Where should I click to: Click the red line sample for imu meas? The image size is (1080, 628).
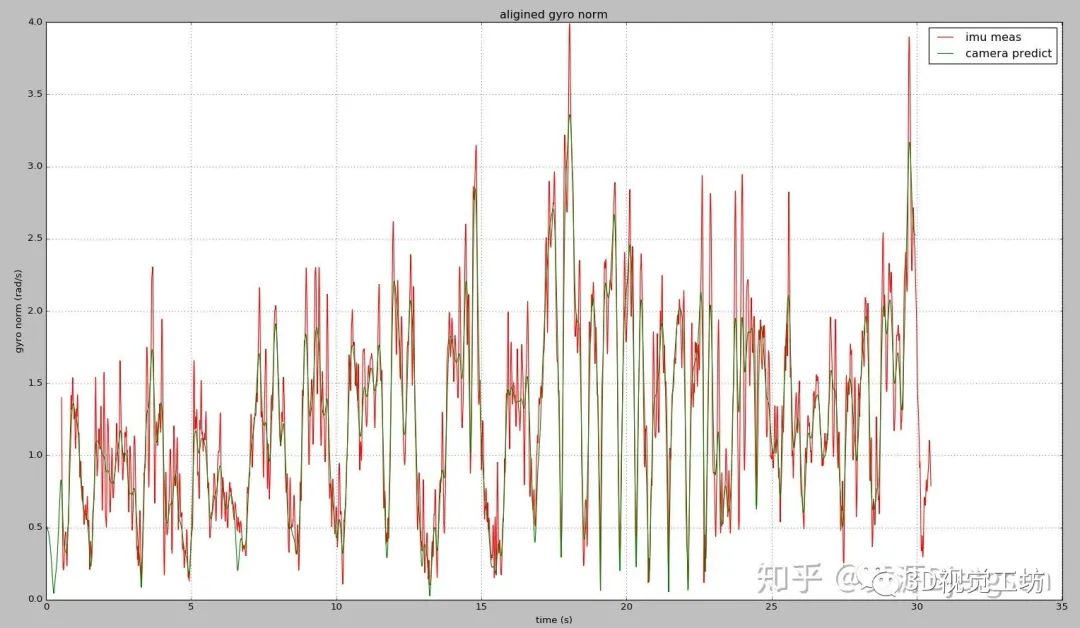946,37
